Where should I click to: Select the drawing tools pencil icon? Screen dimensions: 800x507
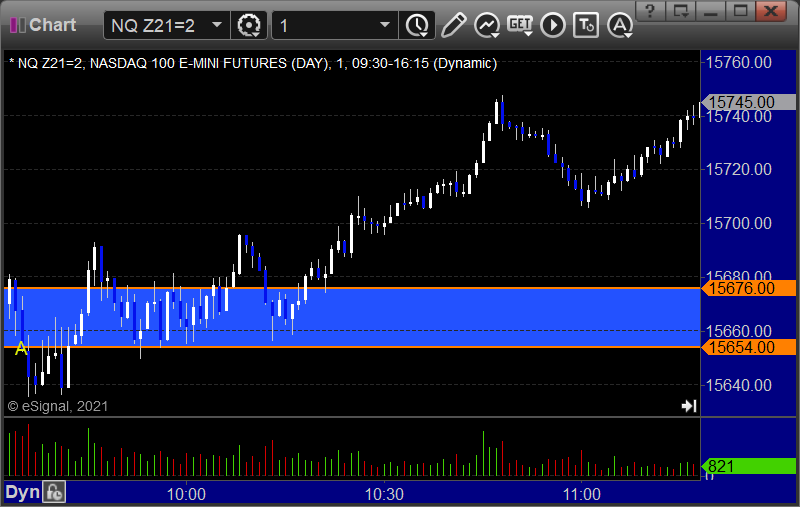[x=453, y=26]
